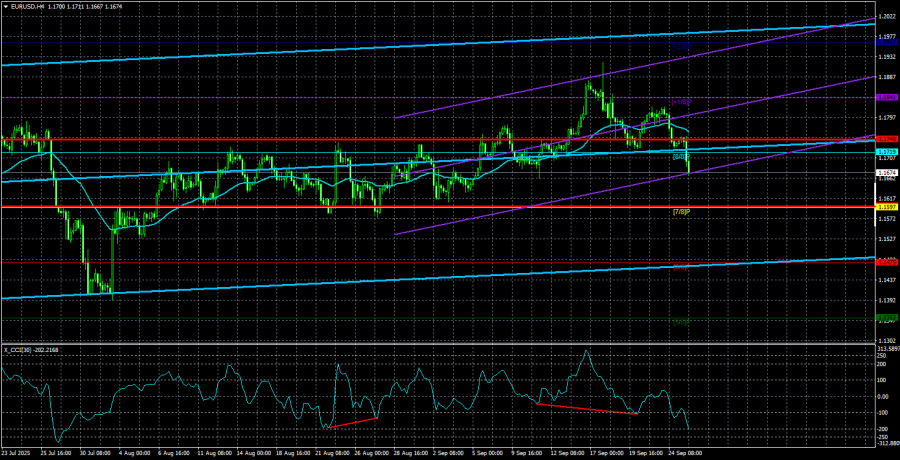Image resolution: width=900 pixels, height=460 pixels.
Task: Click the 24 Sep 08:00 time axis label
Action: (685, 452)
